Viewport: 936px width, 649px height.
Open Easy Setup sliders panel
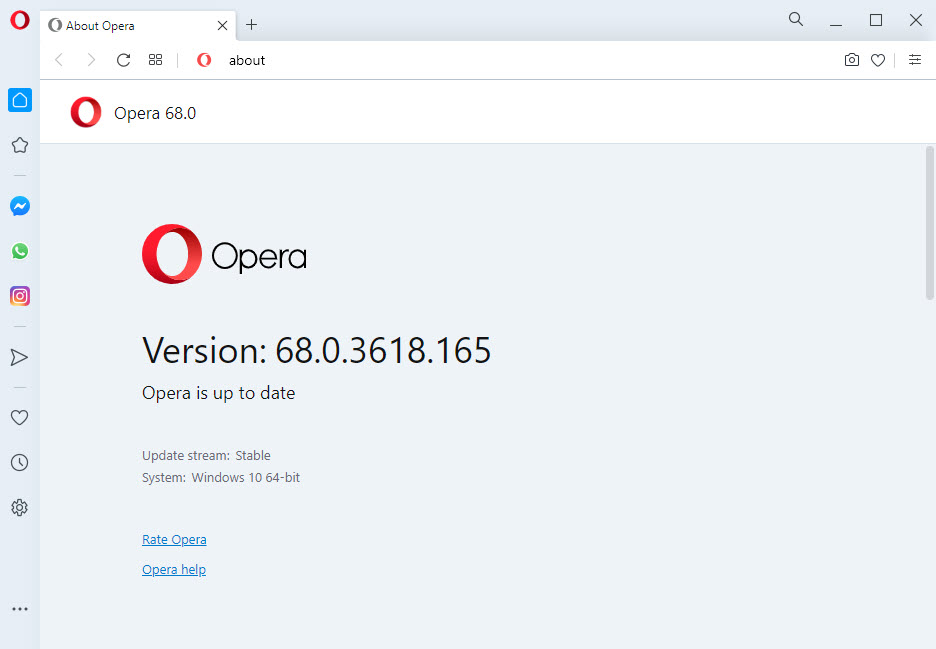915,60
